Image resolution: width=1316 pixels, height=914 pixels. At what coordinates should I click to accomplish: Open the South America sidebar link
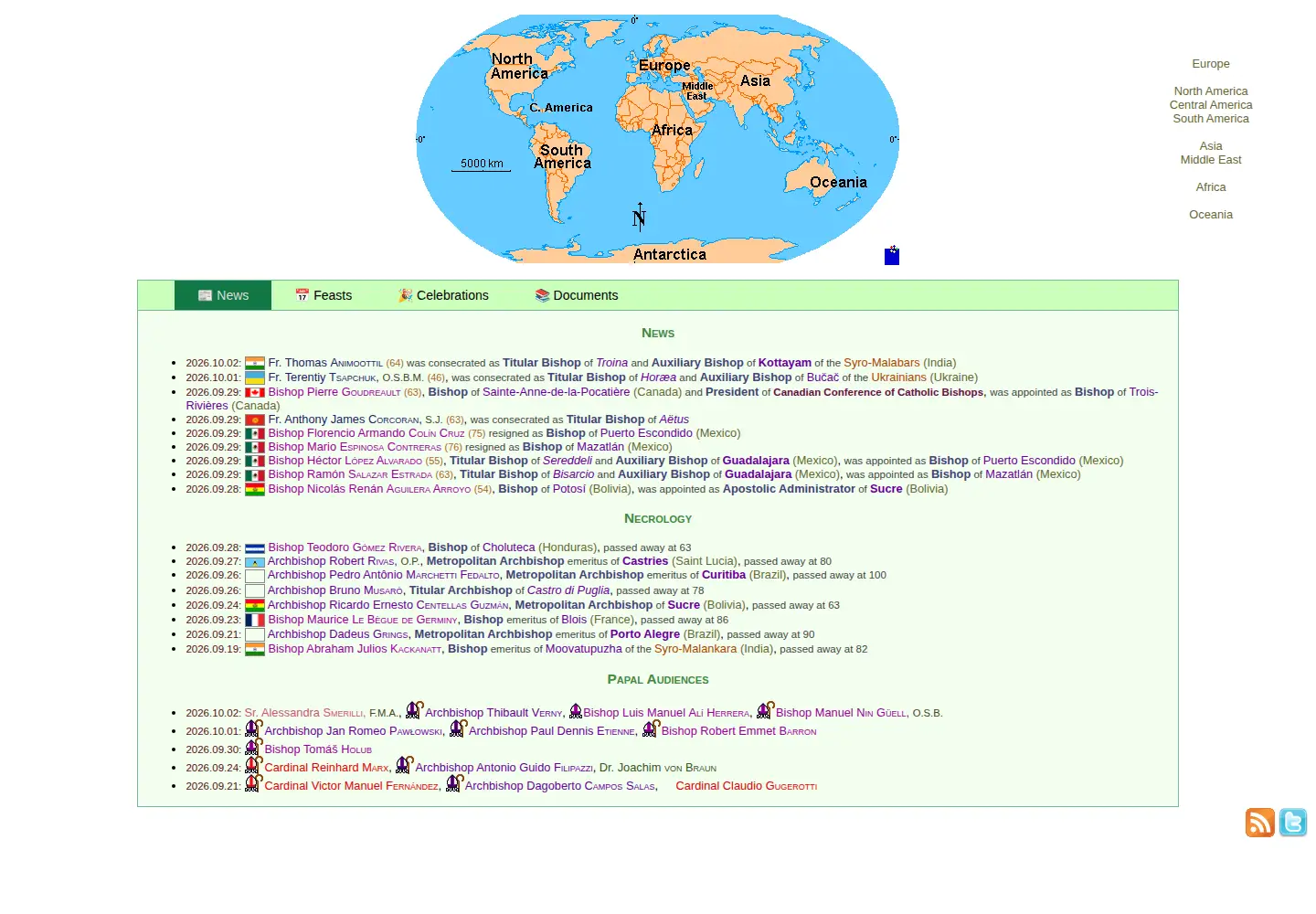coord(1211,119)
